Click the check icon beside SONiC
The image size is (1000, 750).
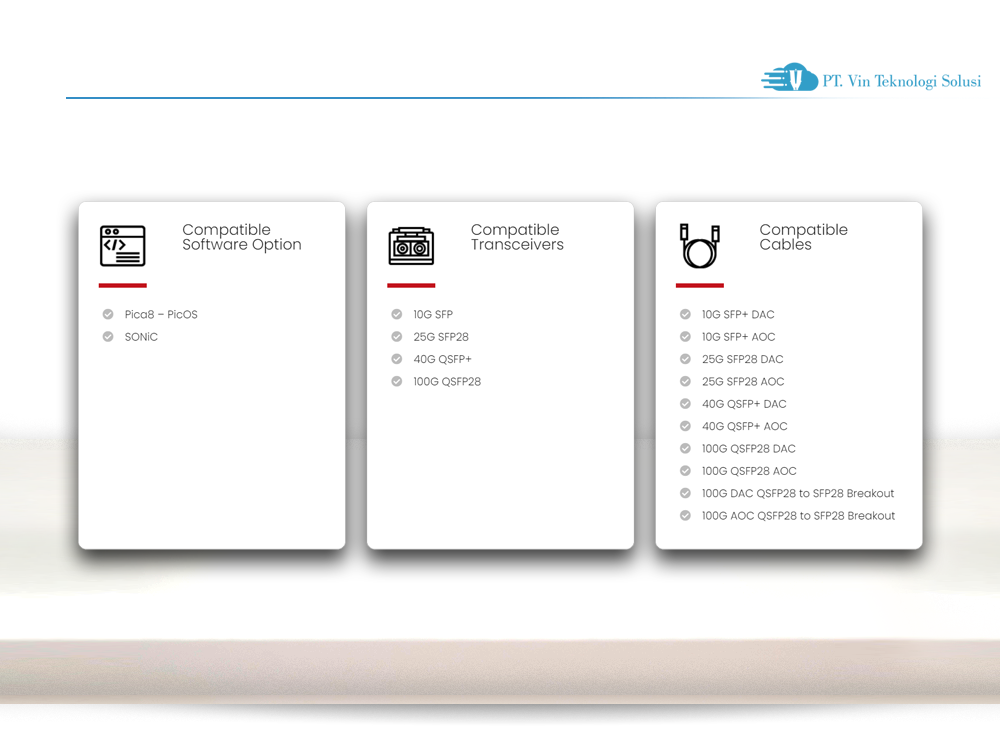click(108, 337)
